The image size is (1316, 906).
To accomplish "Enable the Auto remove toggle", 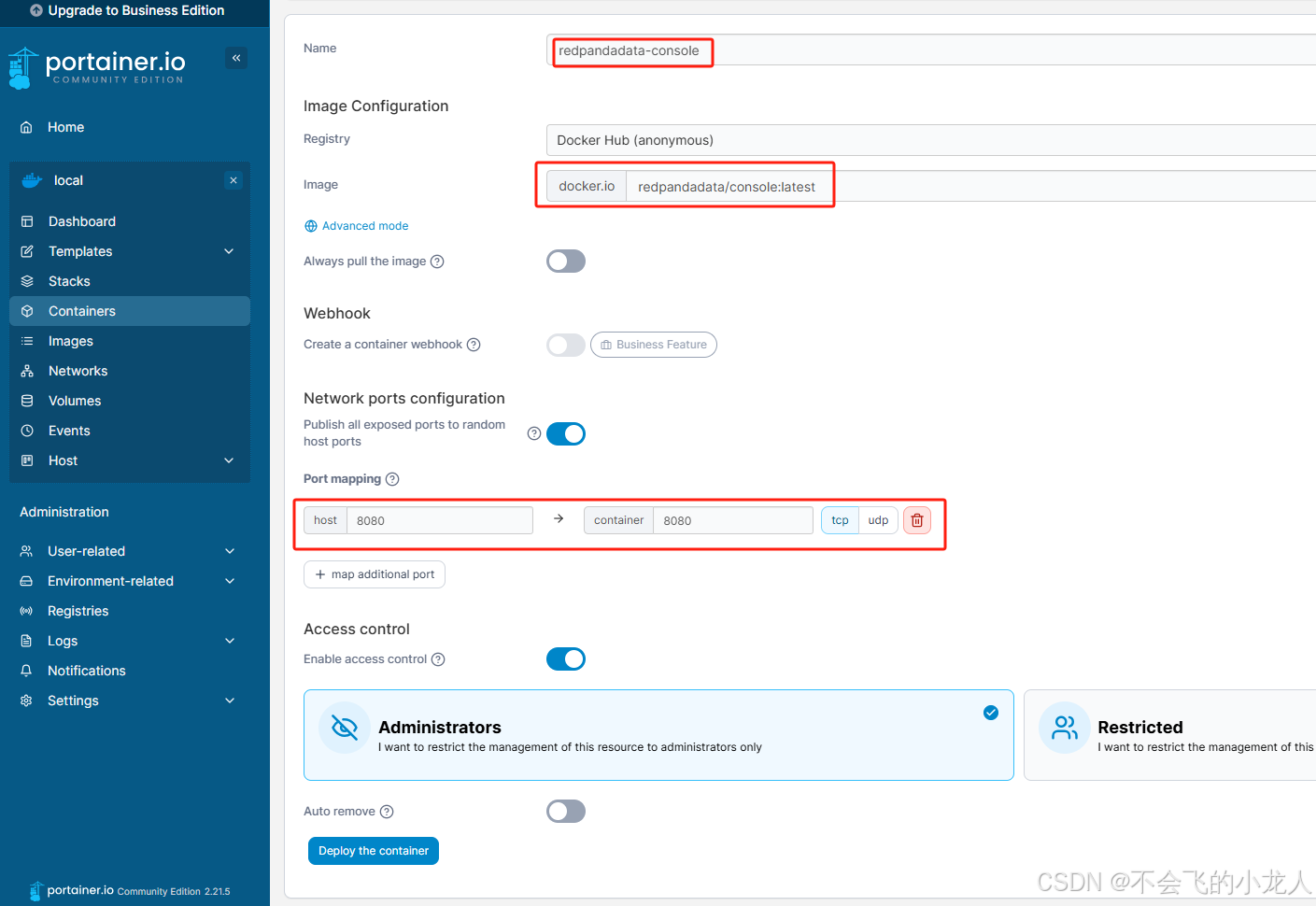I will coord(566,812).
